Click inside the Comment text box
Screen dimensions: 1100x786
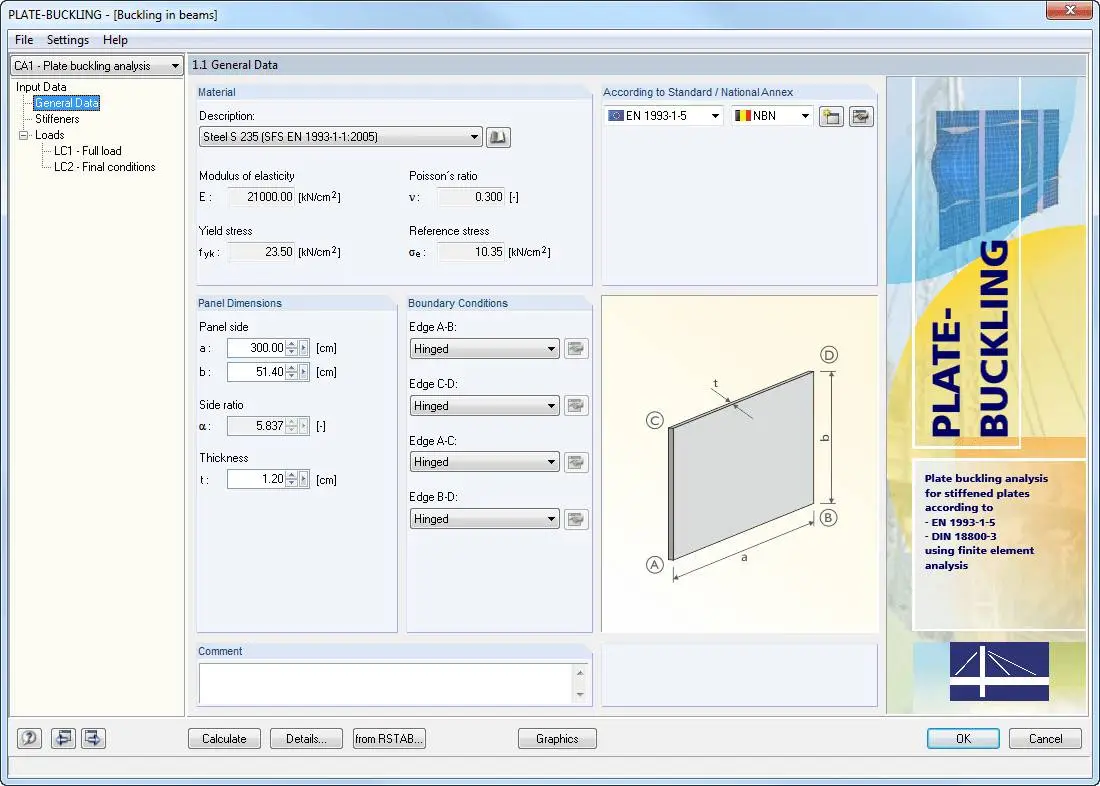point(387,684)
